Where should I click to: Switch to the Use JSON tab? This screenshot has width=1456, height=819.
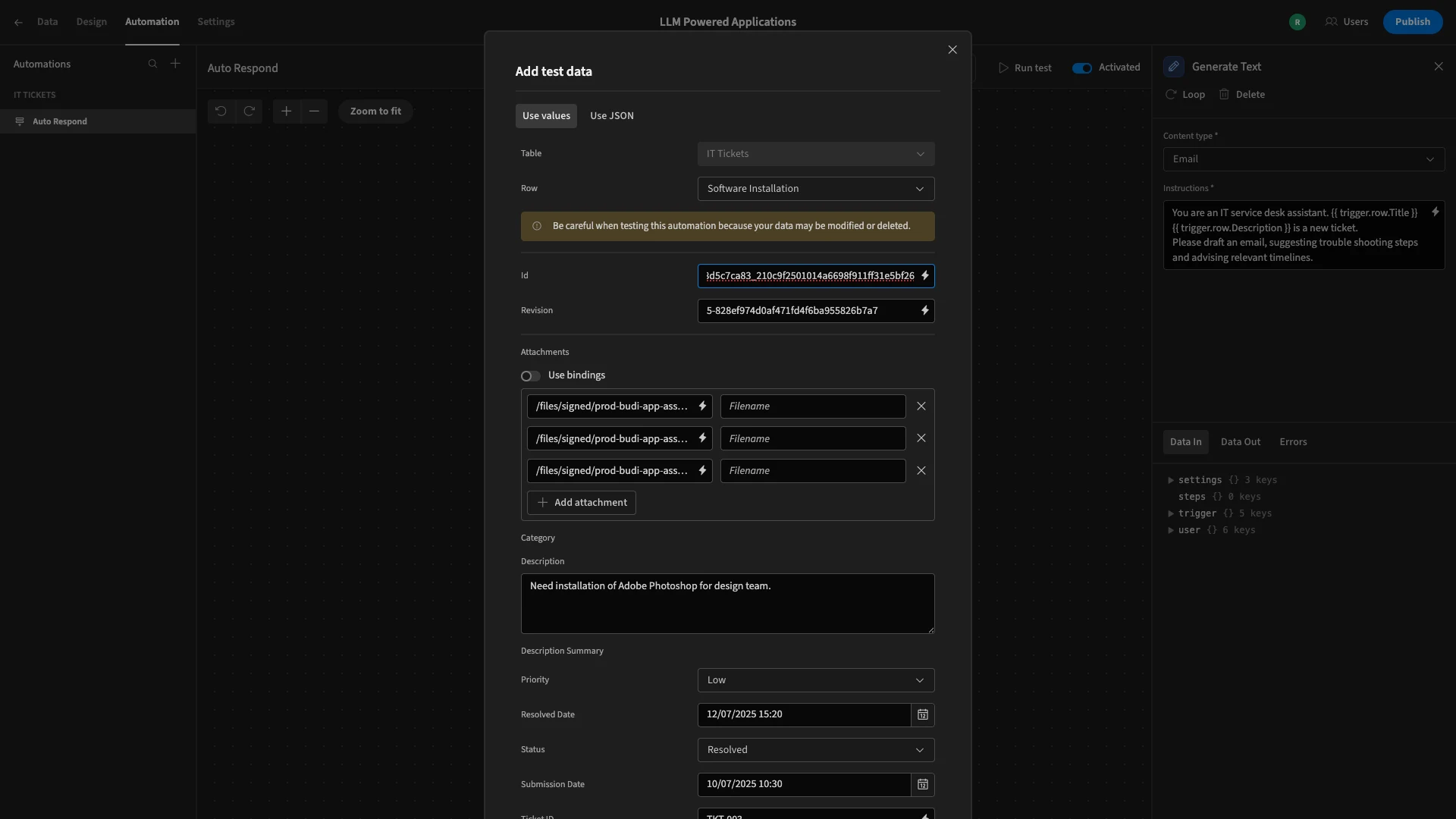coord(612,116)
